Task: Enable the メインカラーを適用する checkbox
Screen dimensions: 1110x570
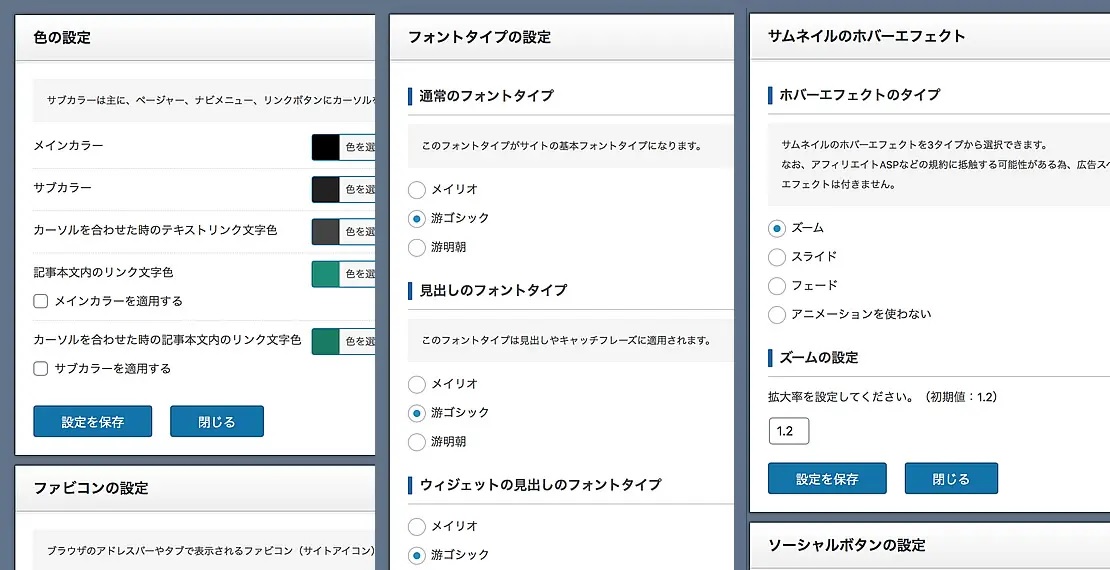Action: [41, 301]
